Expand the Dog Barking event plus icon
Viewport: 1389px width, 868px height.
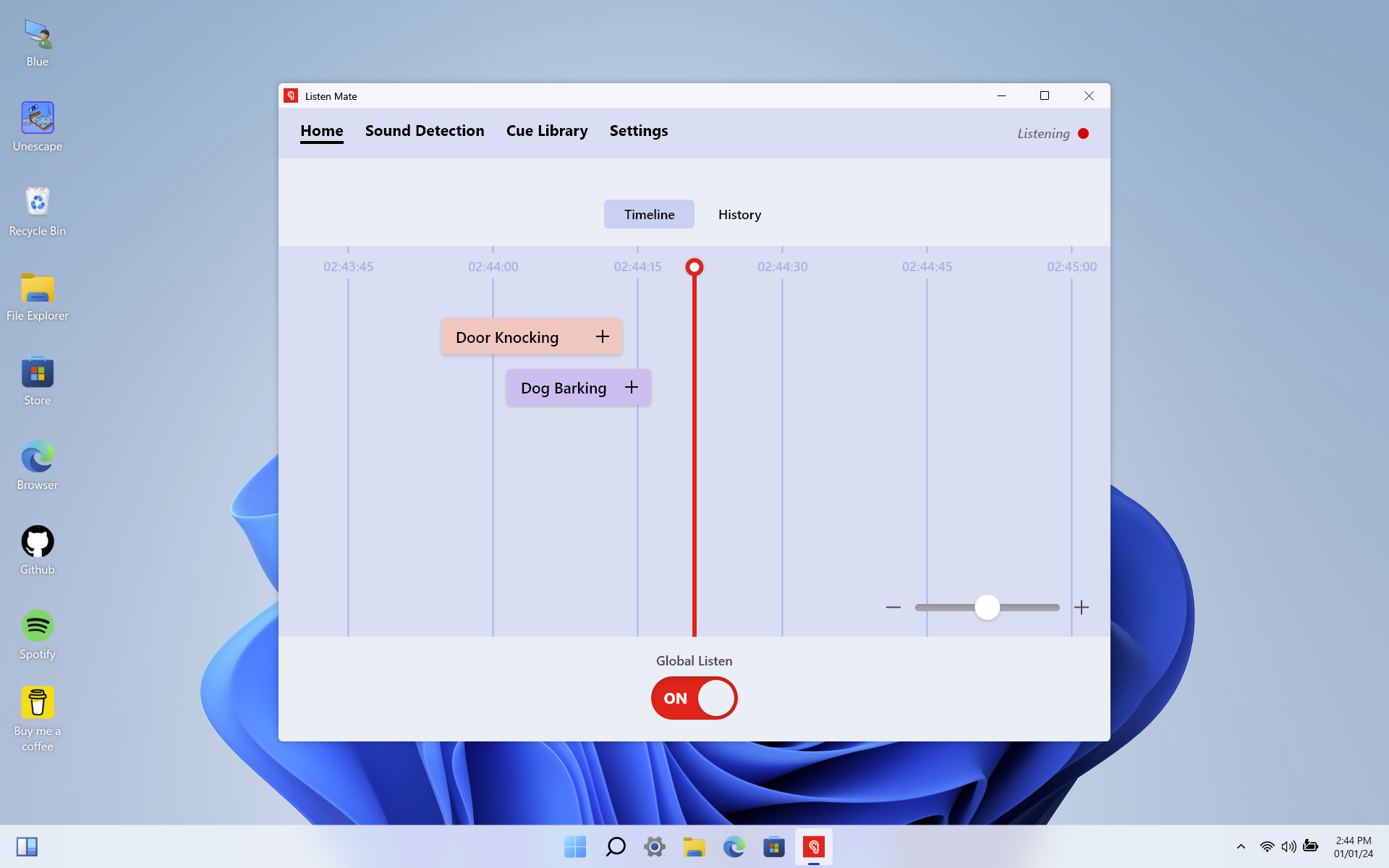(x=631, y=388)
